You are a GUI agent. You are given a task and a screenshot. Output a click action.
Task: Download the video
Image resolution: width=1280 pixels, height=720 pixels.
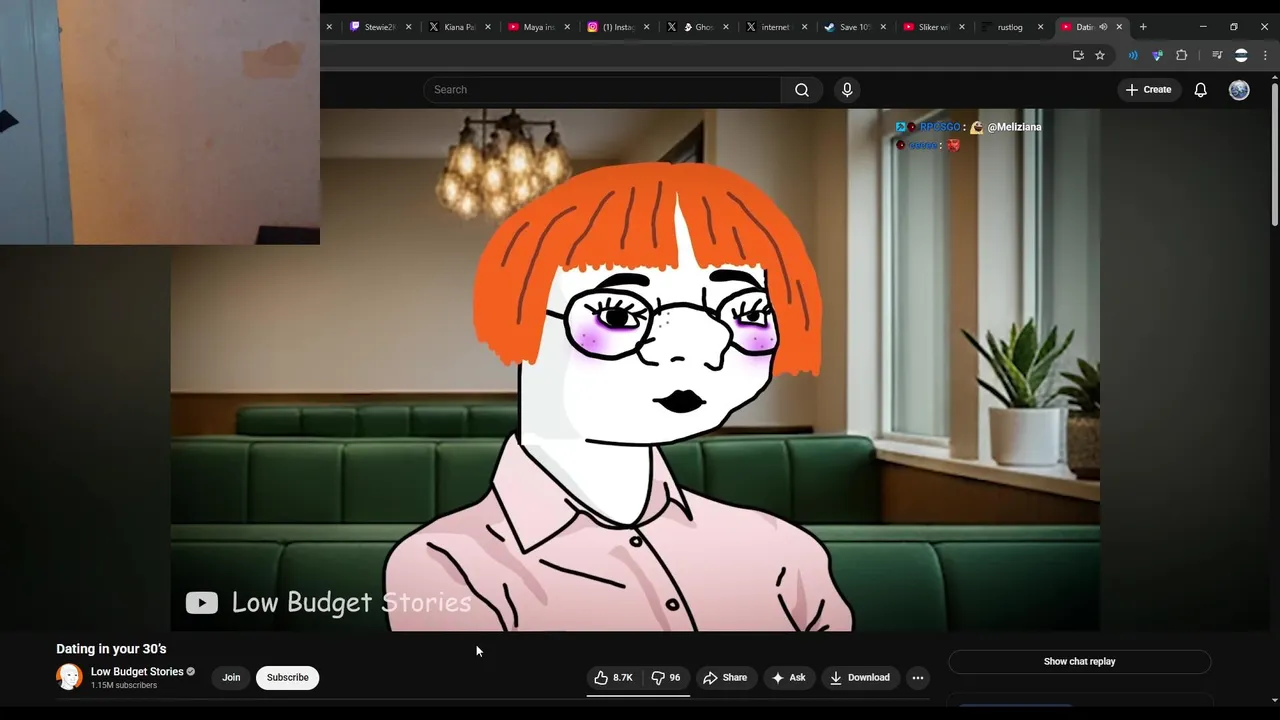pyautogui.click(x=859, y=678)
